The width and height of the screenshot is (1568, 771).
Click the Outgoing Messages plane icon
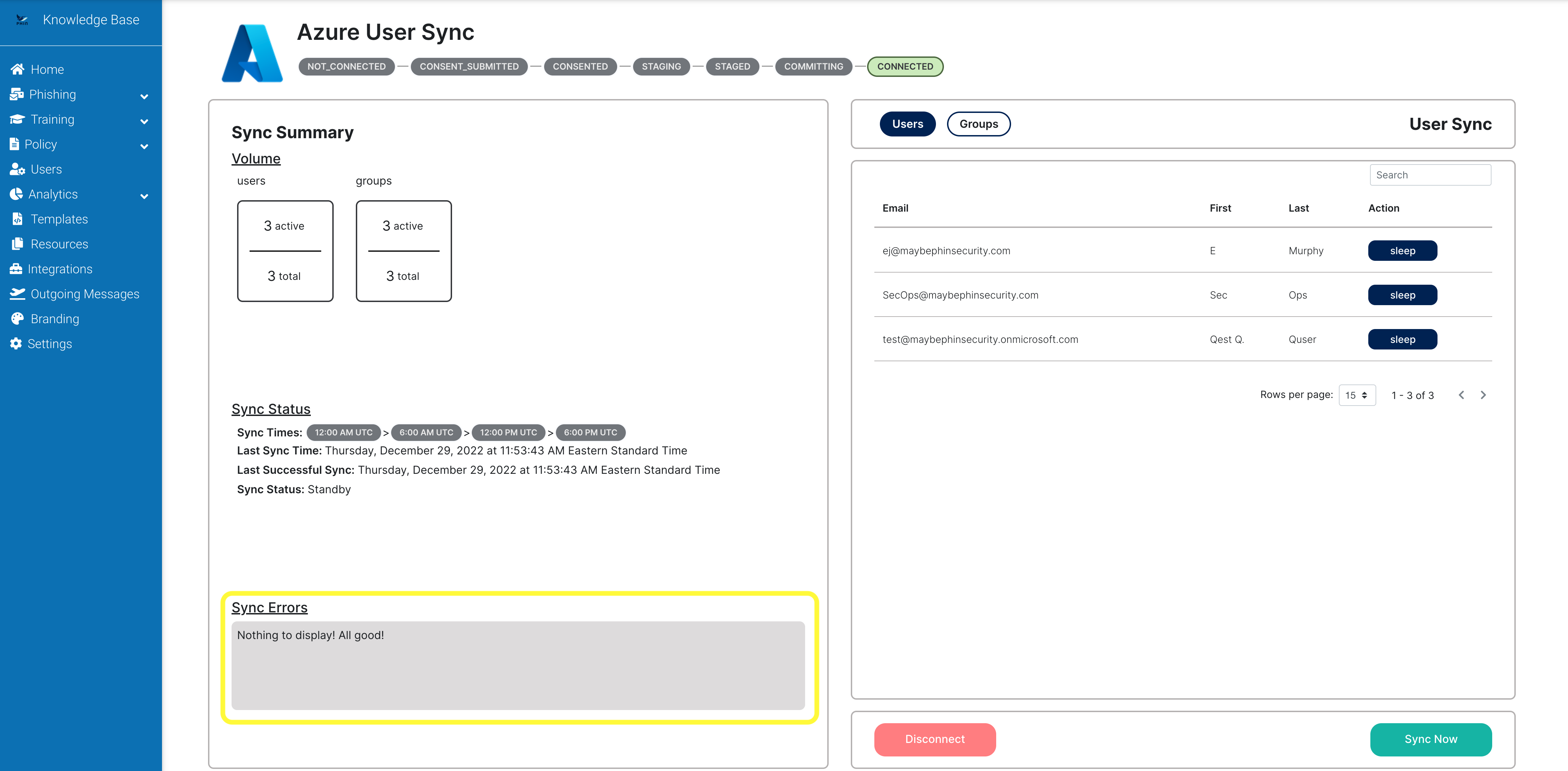(x=18, y=294)
